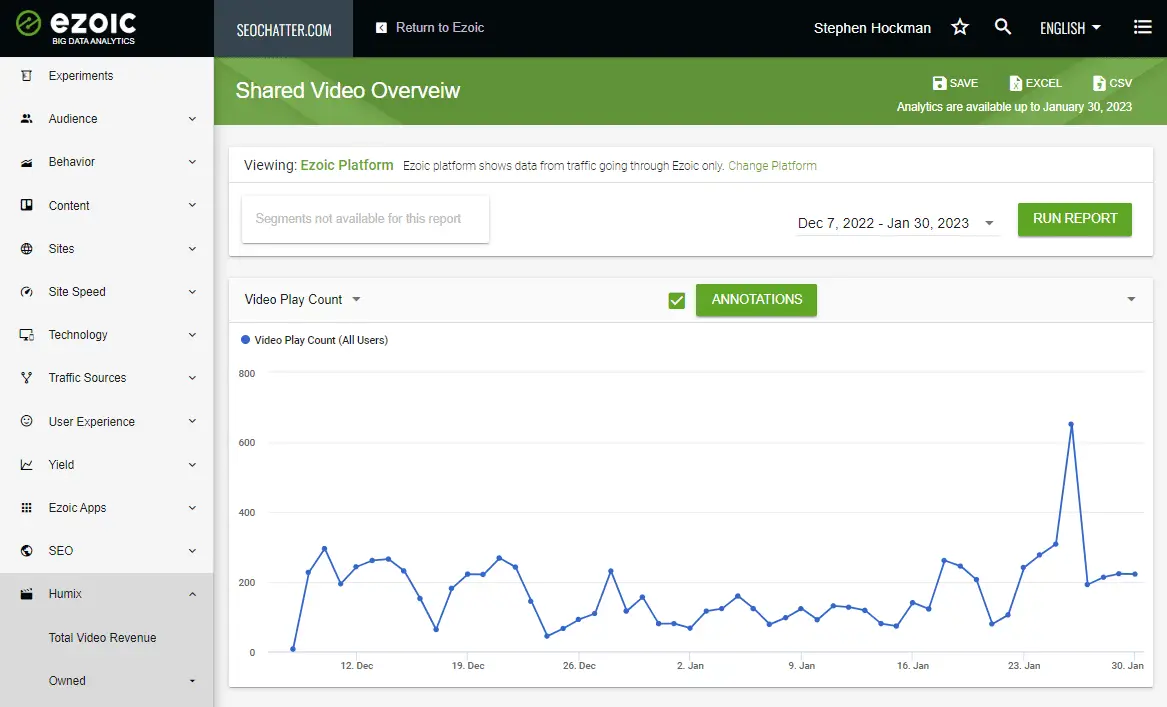The height and width of the screenshot is (707, 1167).
Task: Expand the Content menu chevron
Action: (192, 205)
